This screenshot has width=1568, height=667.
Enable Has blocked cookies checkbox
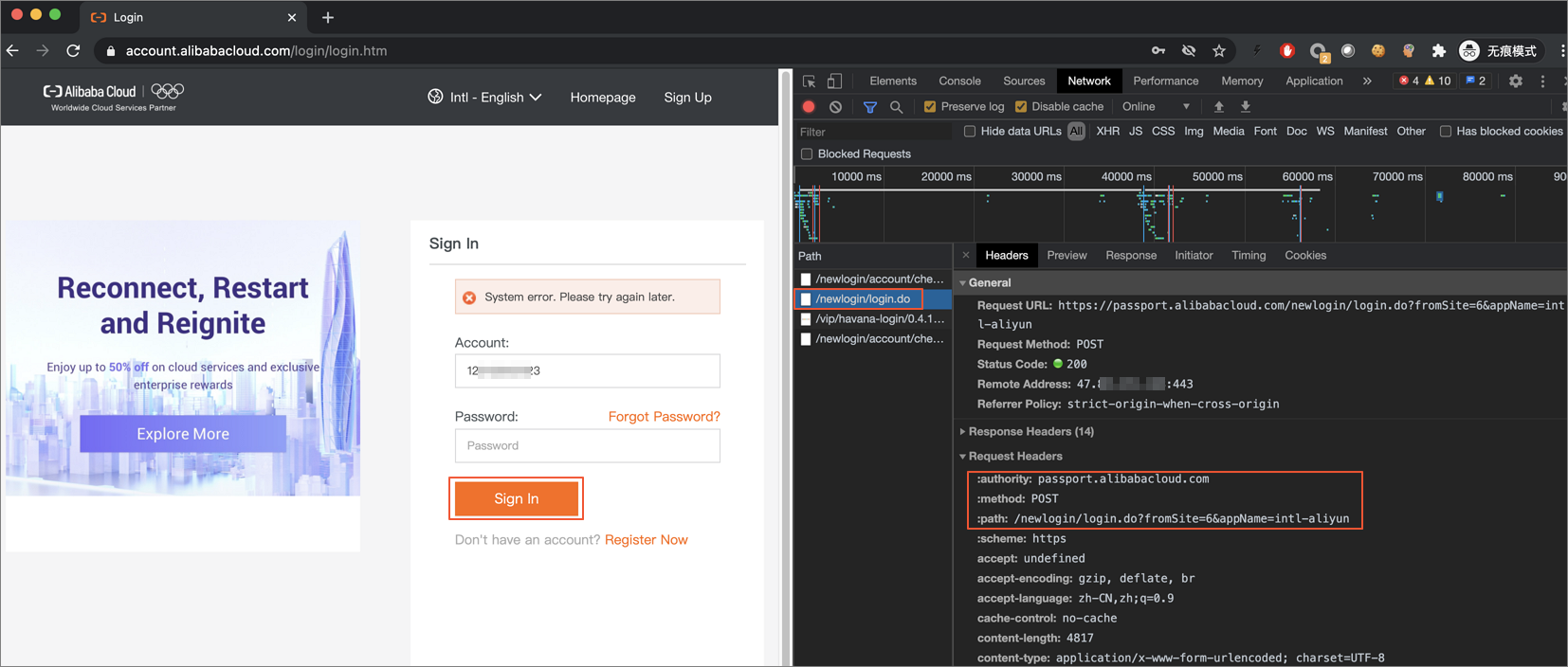pyautogui.click(x=1446, y=132)
